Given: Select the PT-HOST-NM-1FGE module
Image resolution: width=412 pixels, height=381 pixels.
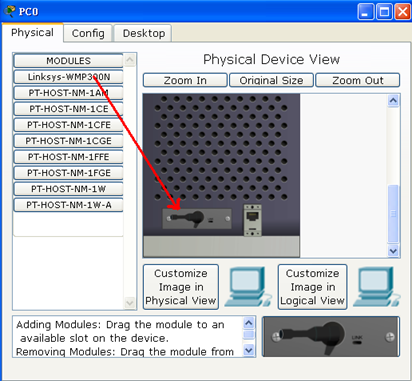Looking at the screenshot, I should pyautogui.click(x=68, y=173).
